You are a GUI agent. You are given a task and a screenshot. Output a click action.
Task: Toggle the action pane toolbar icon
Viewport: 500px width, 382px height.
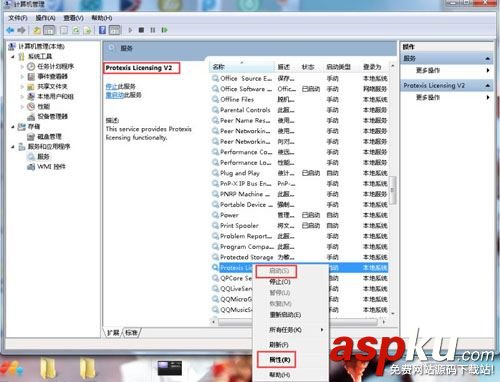pyautogui.click(x=115, y=30)
